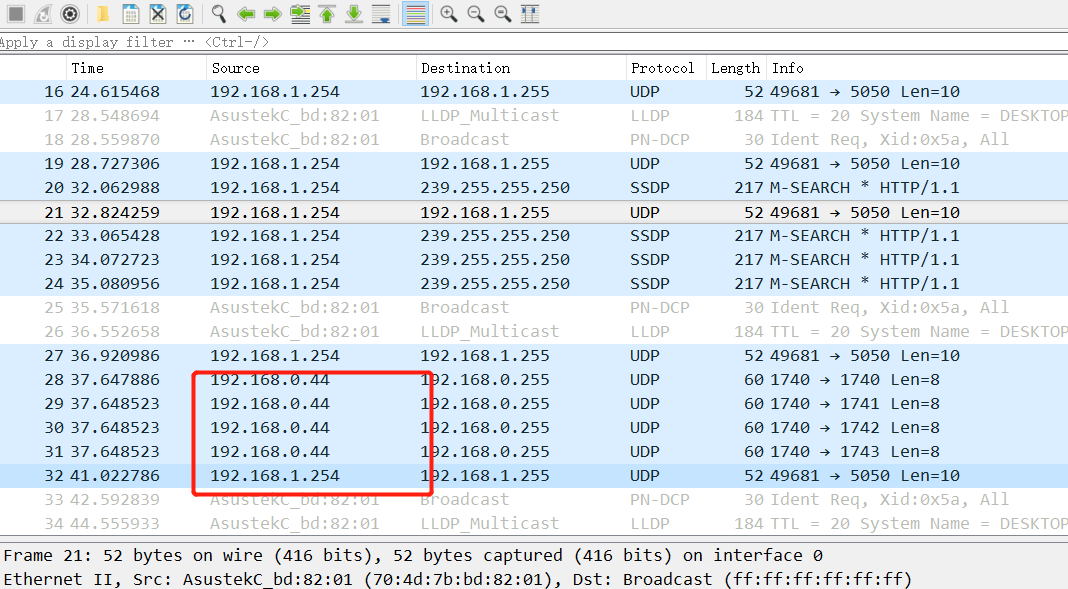This screenshot has height=589, width=1068.
Task: Select LLDP packet number 17
Action: [534, 116]
